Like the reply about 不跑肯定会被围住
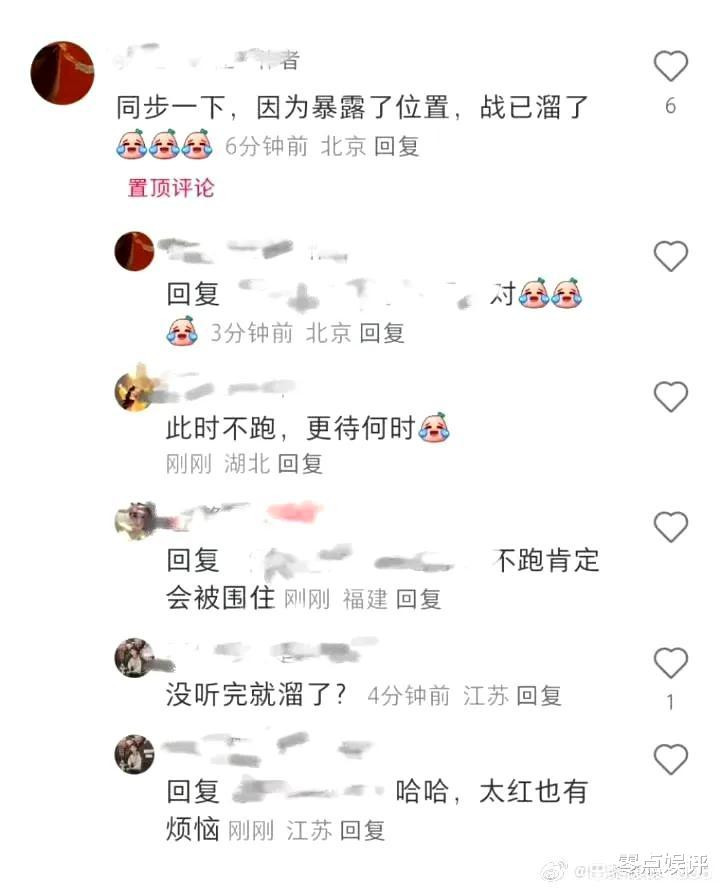 click(671, 527)
